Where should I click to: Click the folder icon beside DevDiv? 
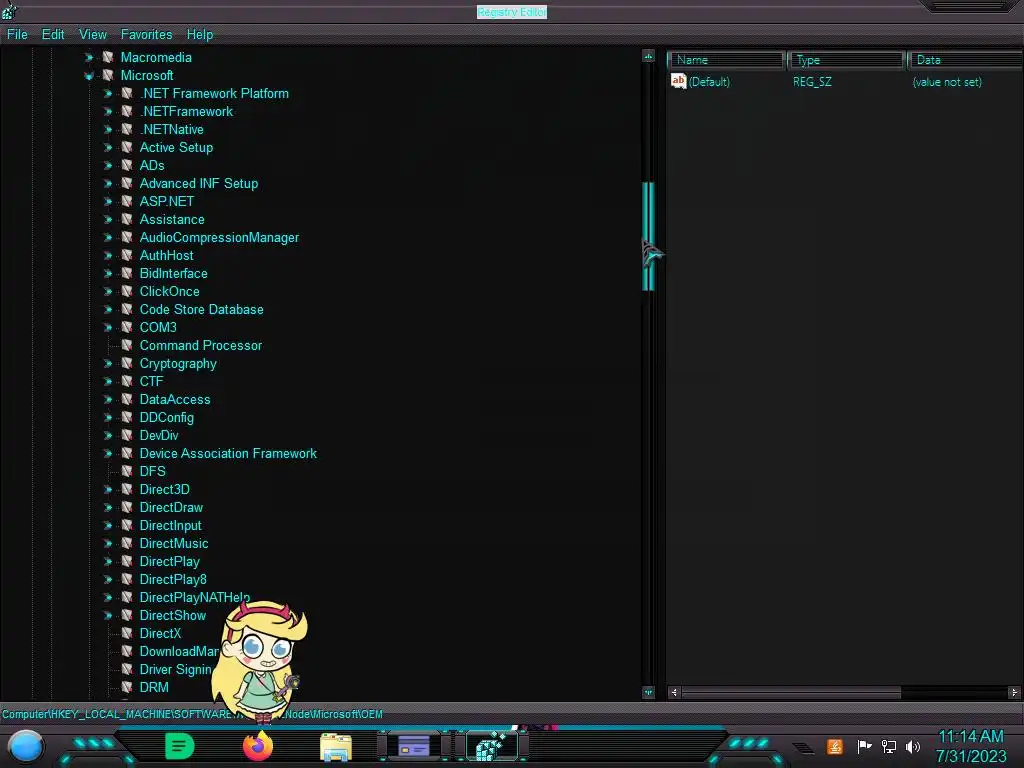tap(127, 435)
